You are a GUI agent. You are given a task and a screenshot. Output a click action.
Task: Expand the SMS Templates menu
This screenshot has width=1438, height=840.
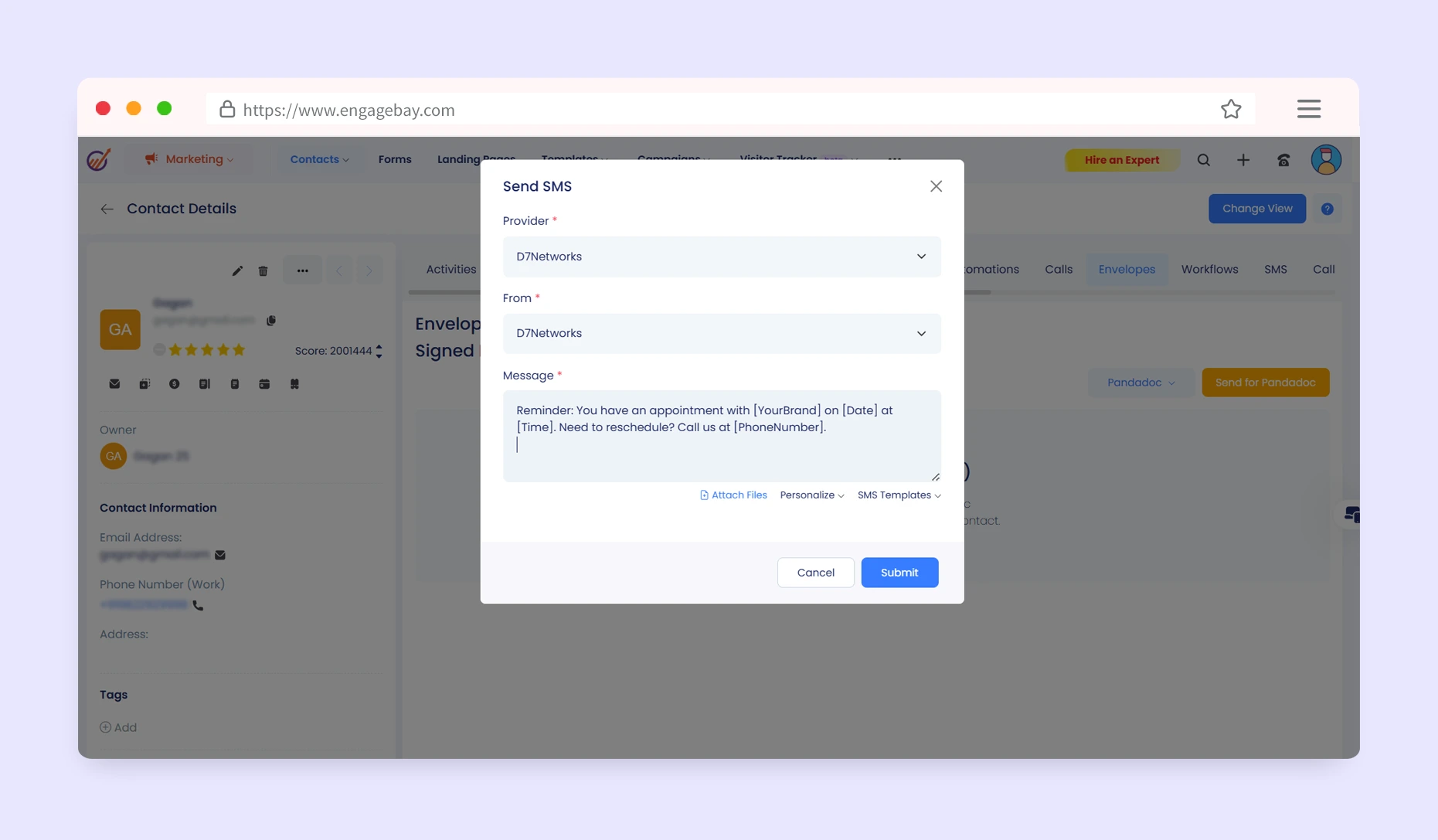[x=899, y=495]
